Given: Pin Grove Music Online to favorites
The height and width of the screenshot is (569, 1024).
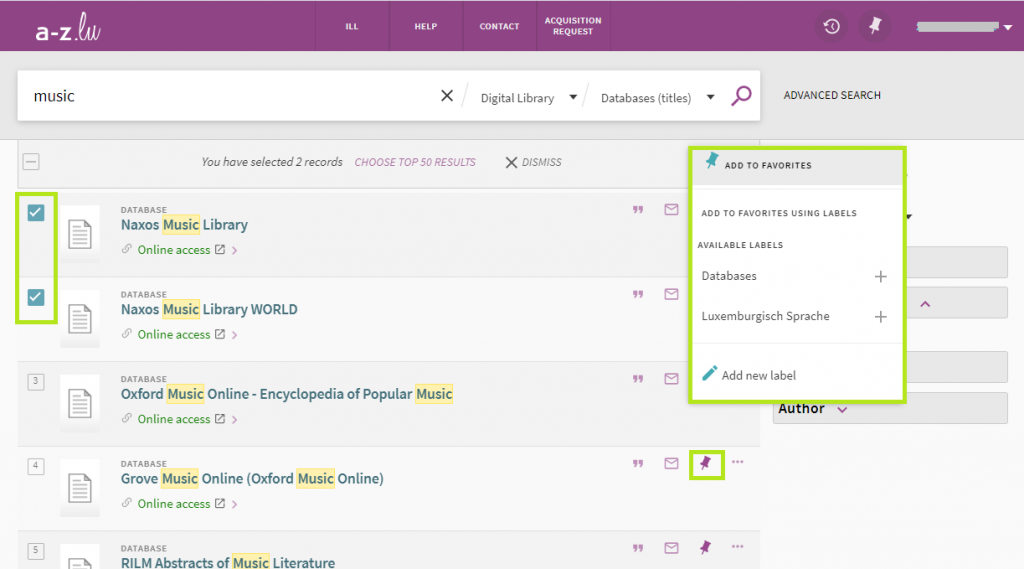Looking at the screenshot, I should [x=705, y=464].
